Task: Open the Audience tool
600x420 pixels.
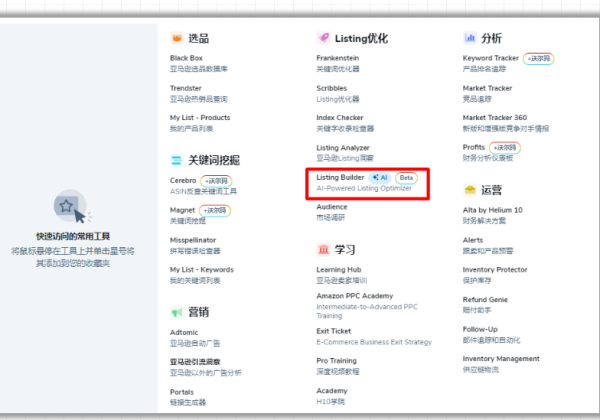Action: coord(332,207)
